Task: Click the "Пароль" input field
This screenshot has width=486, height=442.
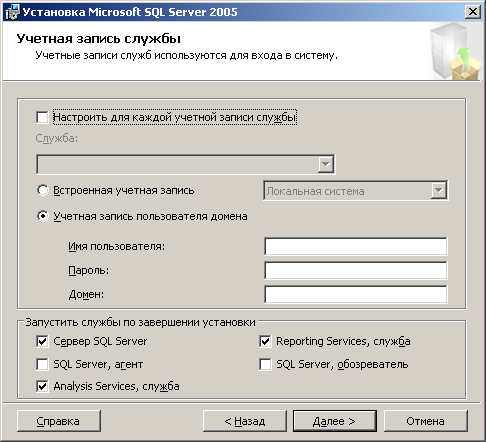Action: (x=356, y=270)
